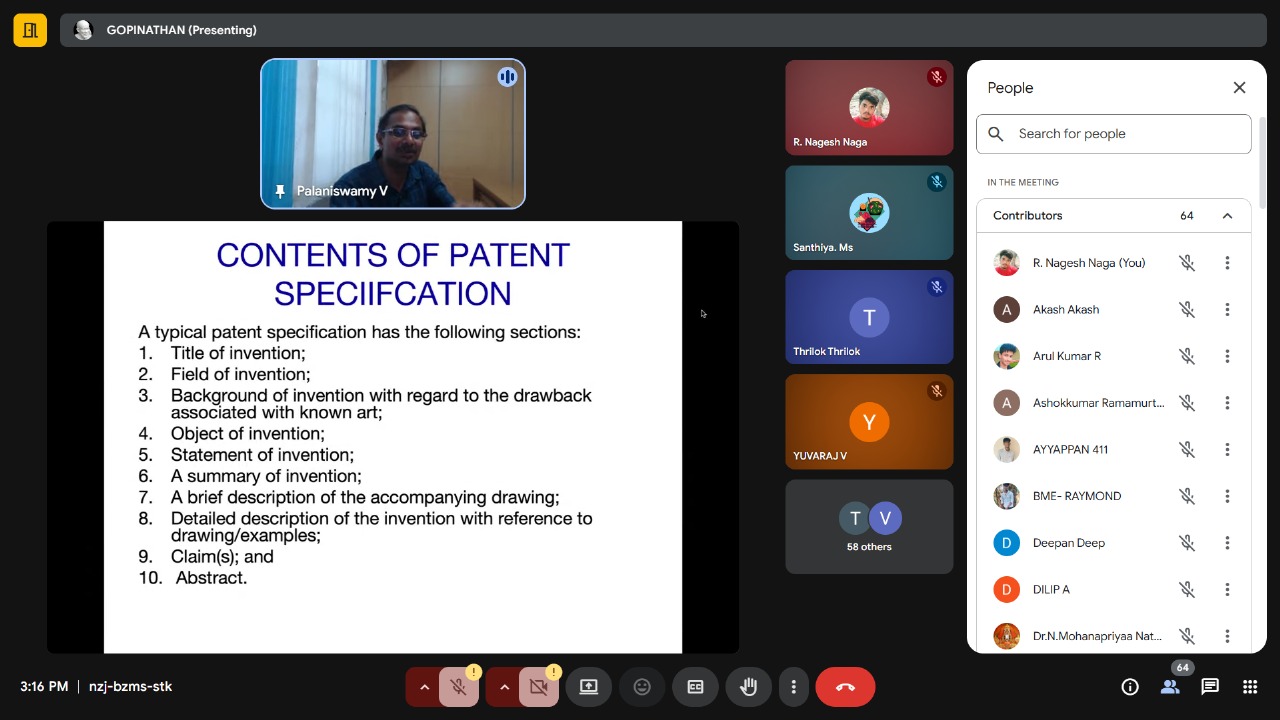Open the activities grid icon
The image size is (1280, 720).
coord(1250,687)
